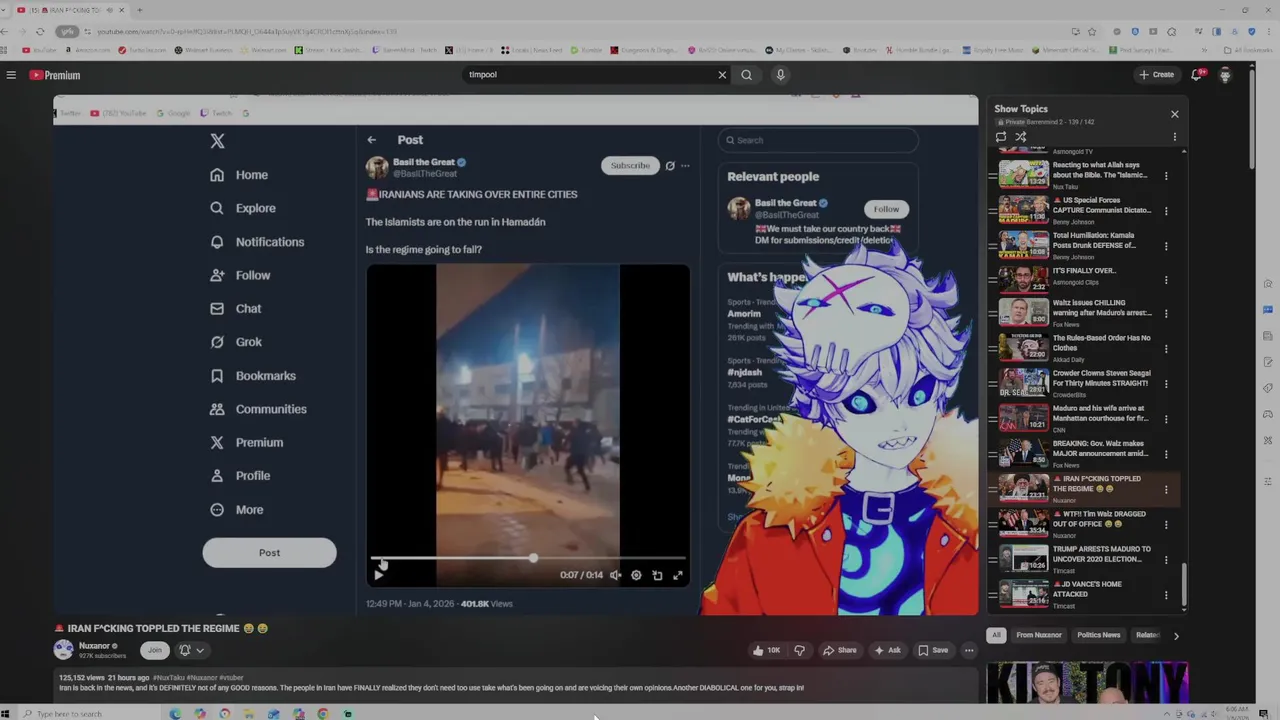Viewport: 1280px width, 720px height.
Task: Open a new browser tab
Action: tap(139, 10)
